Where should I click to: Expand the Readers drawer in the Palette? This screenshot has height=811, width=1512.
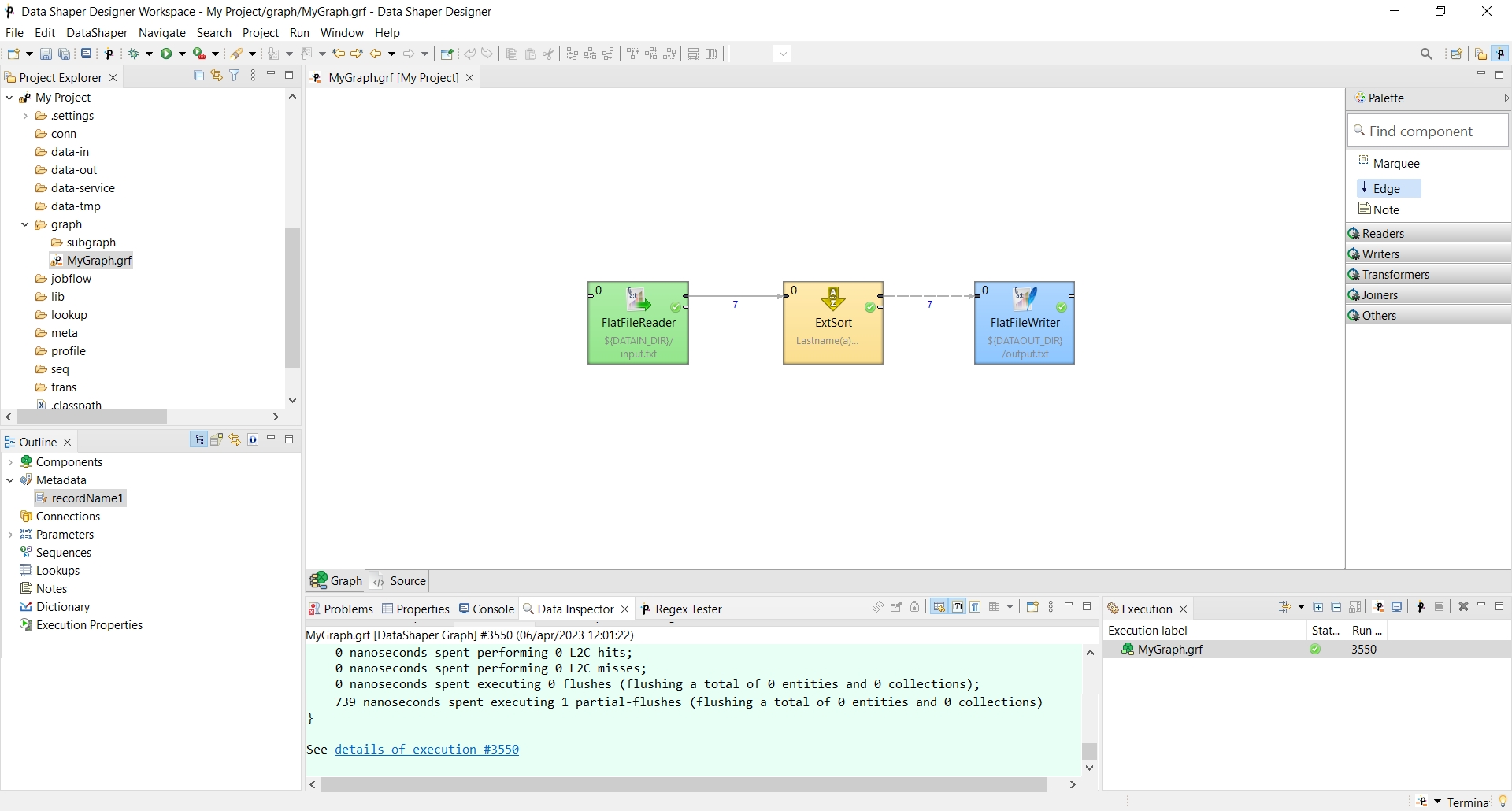pos(1429,233)
